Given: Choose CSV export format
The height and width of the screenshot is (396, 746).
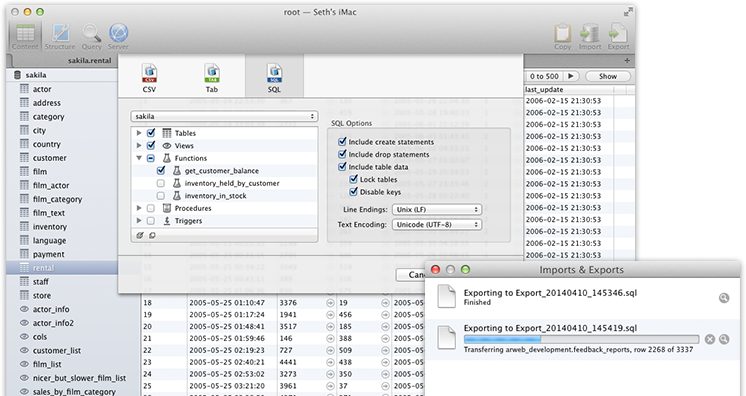Looking at the screenshot, I should (149, 78).
